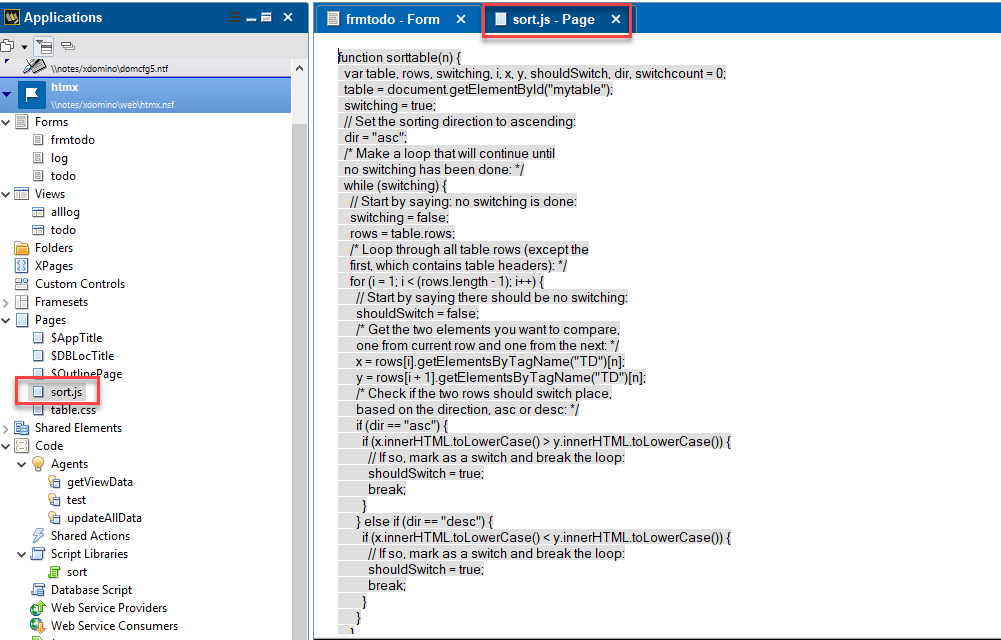Select the getViewData agent
Screen dimensions: 1001x640
click(99, 482)
